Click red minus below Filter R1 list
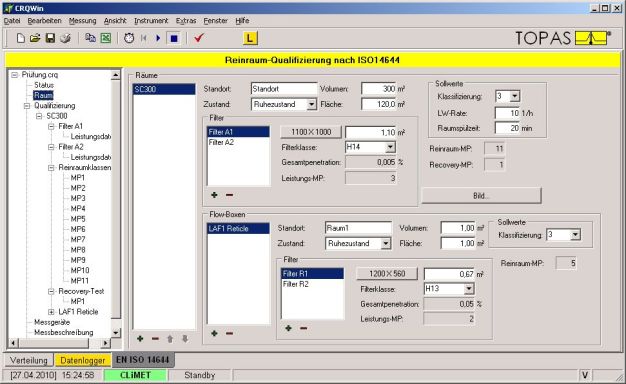The width and height of the screenshot is (626, 384). [303, 328]
